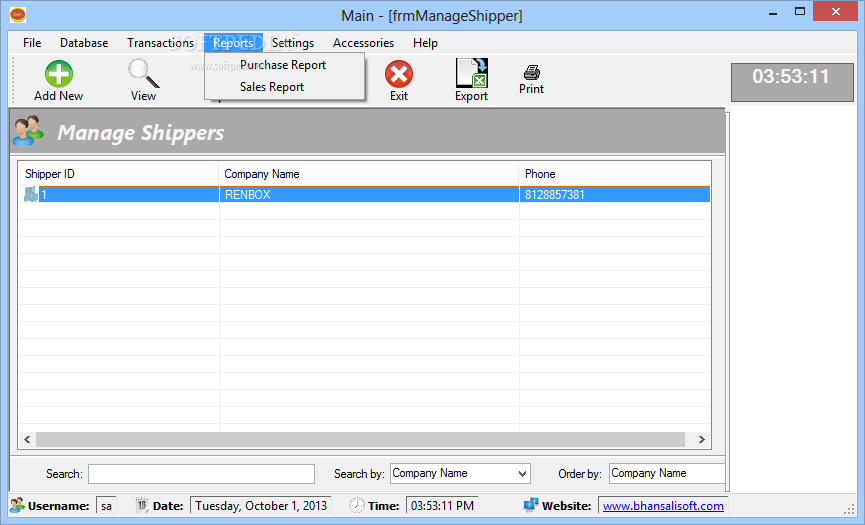Minimize the Main window
This screenshot has width=865, height=525.
(773, 12)
